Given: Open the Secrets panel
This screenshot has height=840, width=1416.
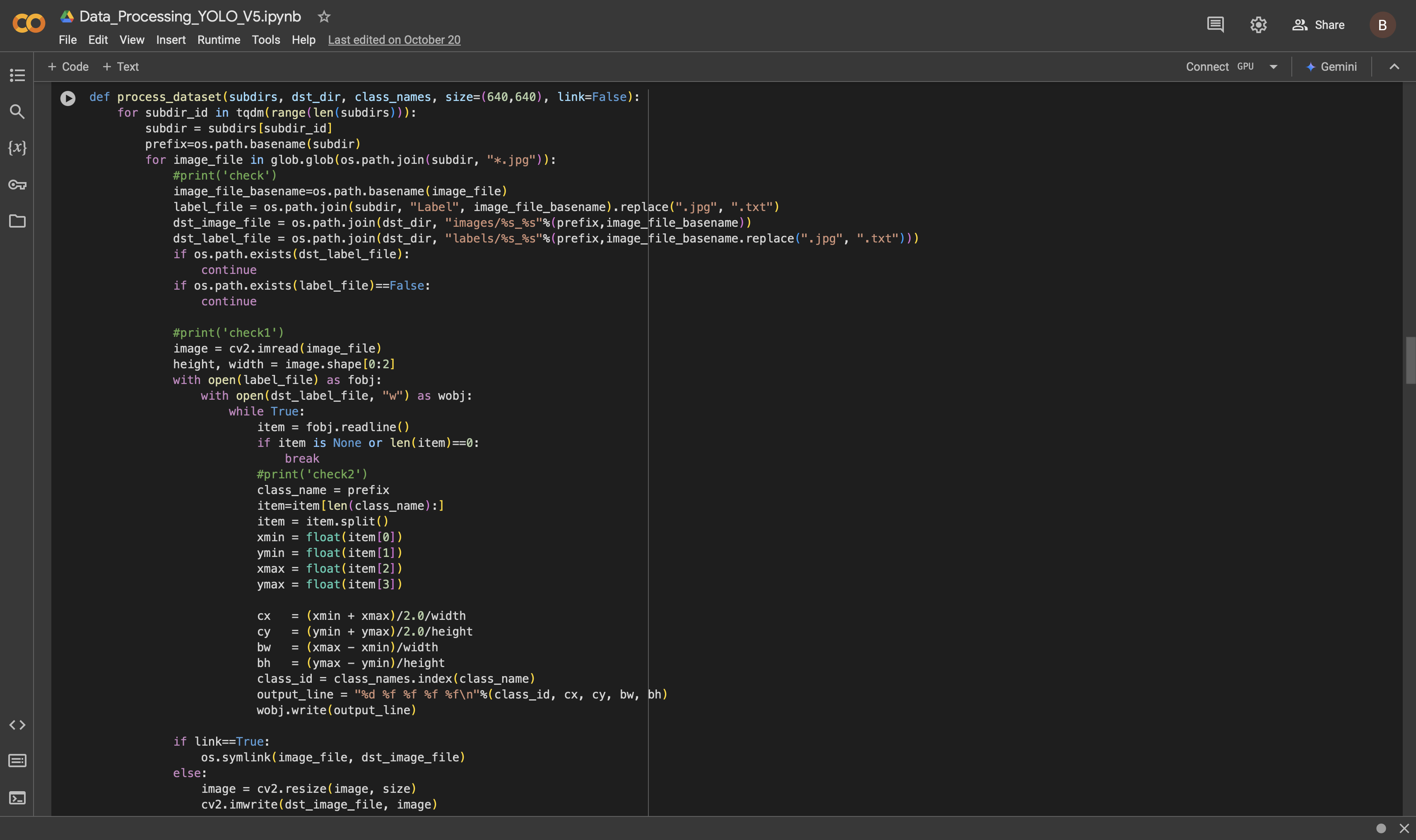Looking at the screenshot, I should pos(17,185).
